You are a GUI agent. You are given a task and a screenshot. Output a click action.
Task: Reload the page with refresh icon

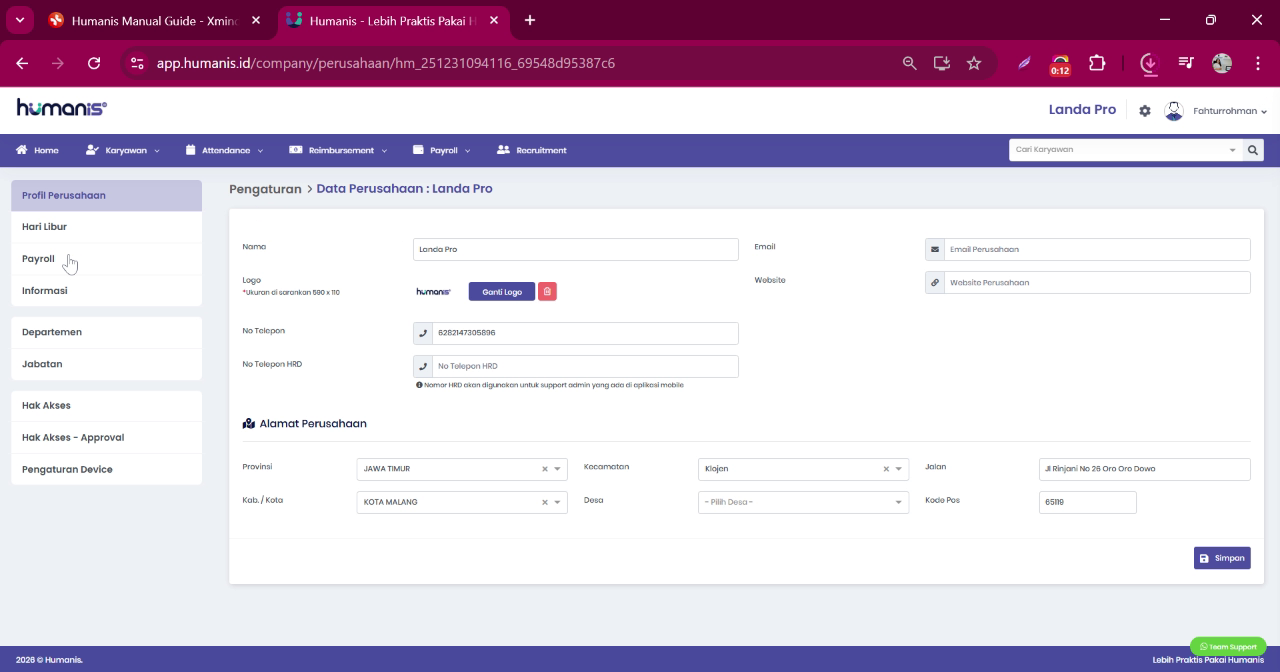(94, 63)
